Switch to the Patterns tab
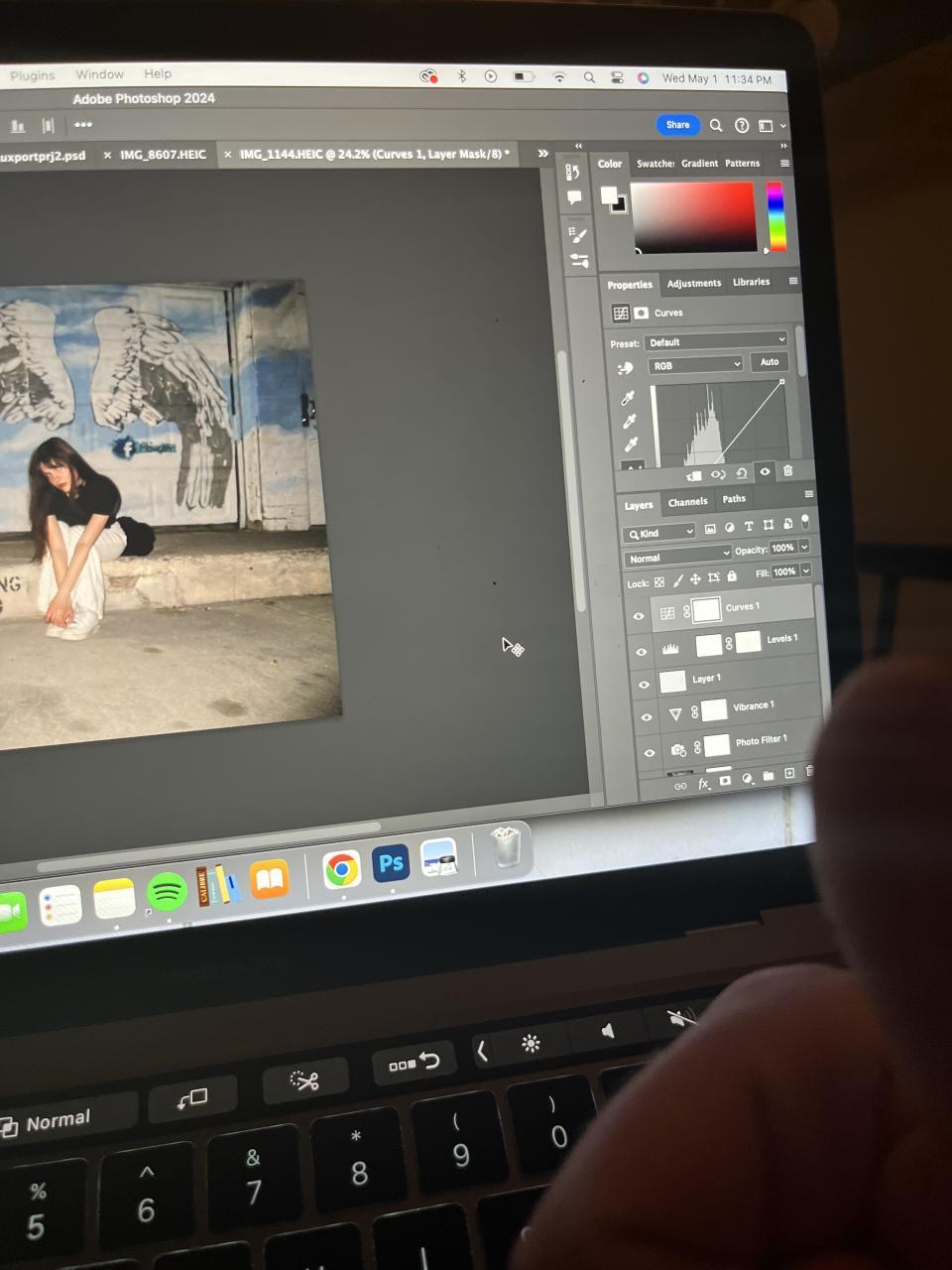The image size is (952, 1270). pos(743,164)
